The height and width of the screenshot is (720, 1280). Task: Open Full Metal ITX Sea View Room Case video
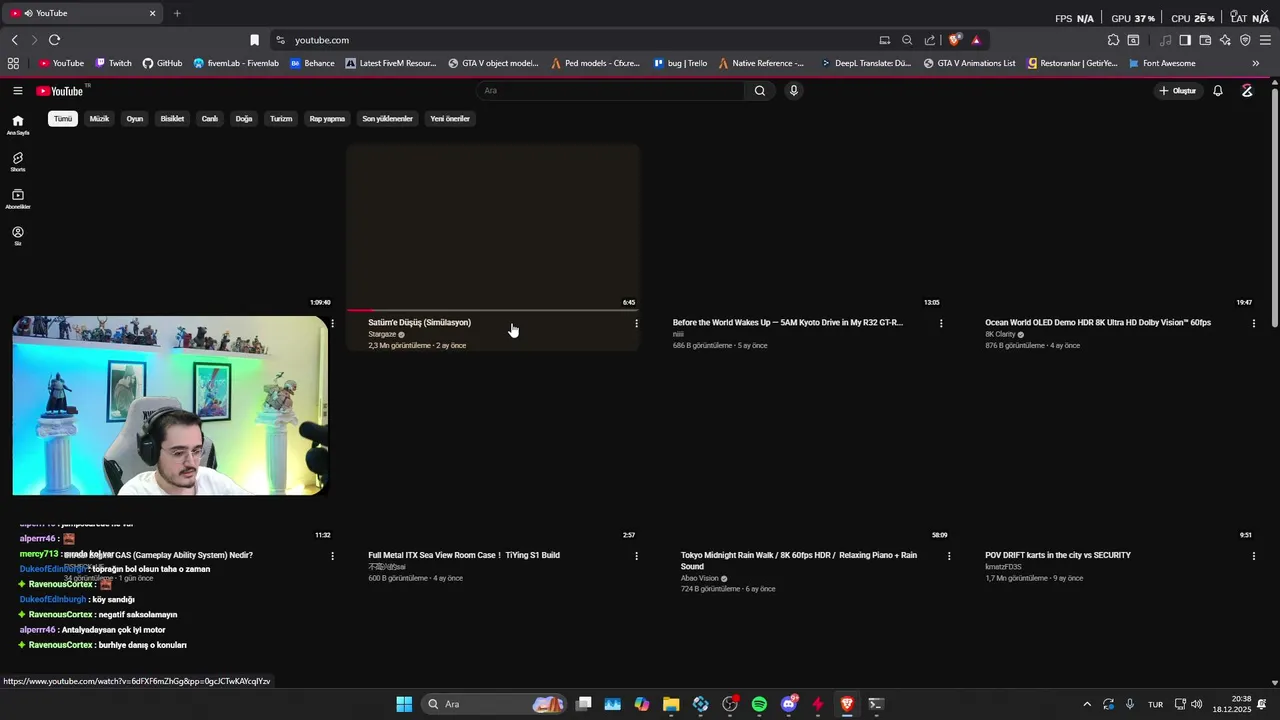[464, 555]
